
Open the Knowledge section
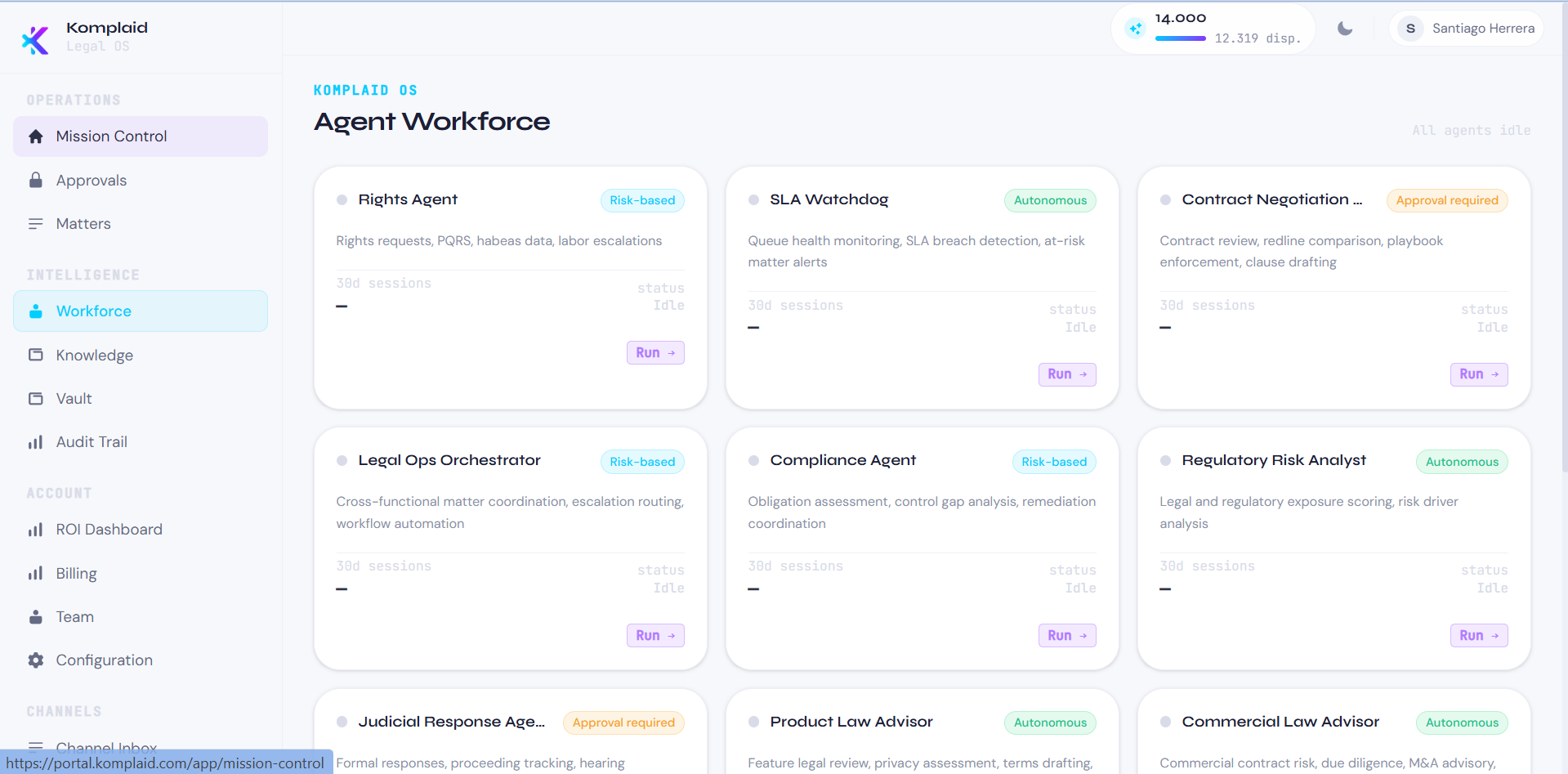141,355
